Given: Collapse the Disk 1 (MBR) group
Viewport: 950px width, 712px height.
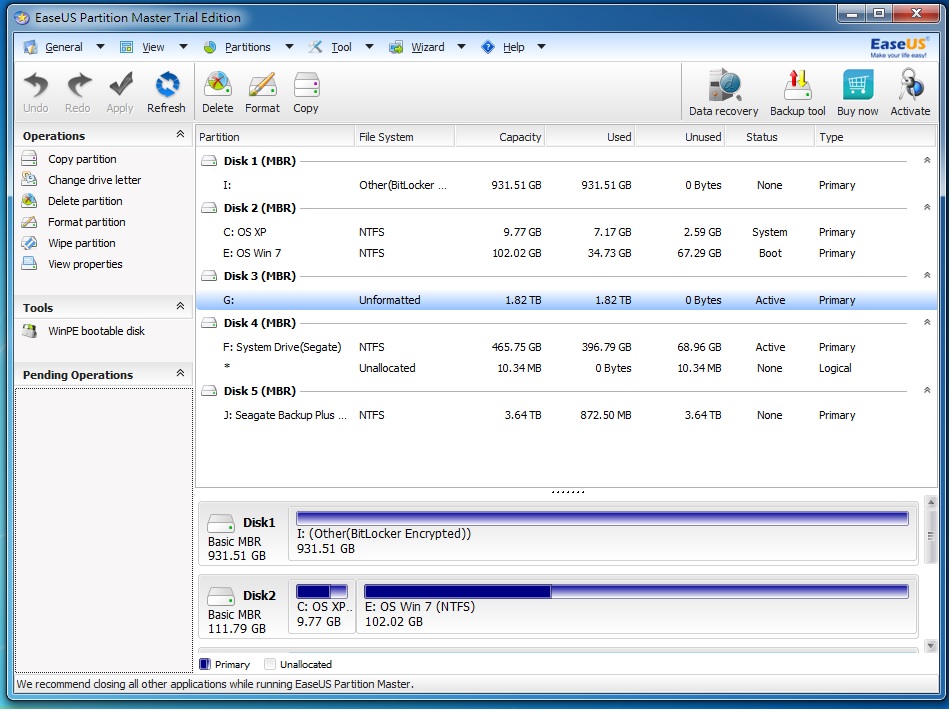Looking at the screenshot, I should point(927,161).
